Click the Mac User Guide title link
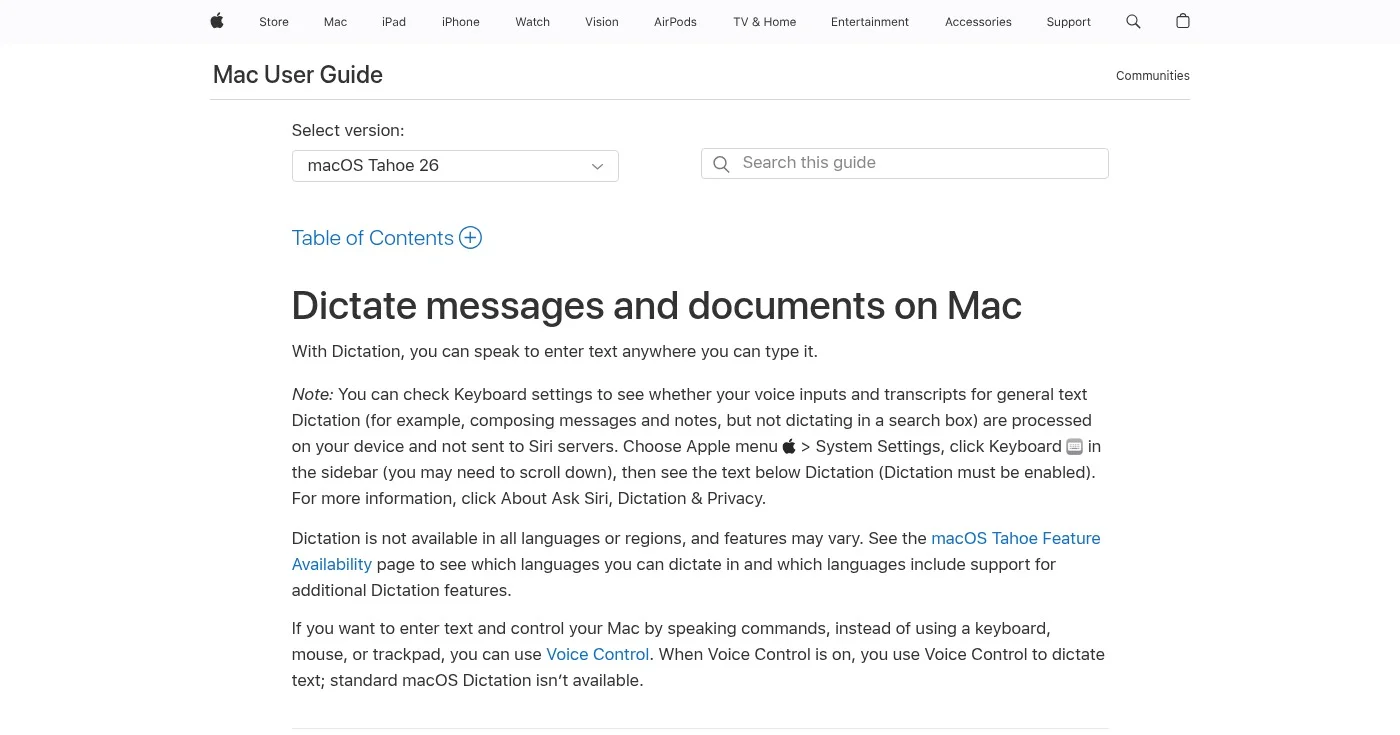Screen dimensions: 1400x735 point(298,75)
